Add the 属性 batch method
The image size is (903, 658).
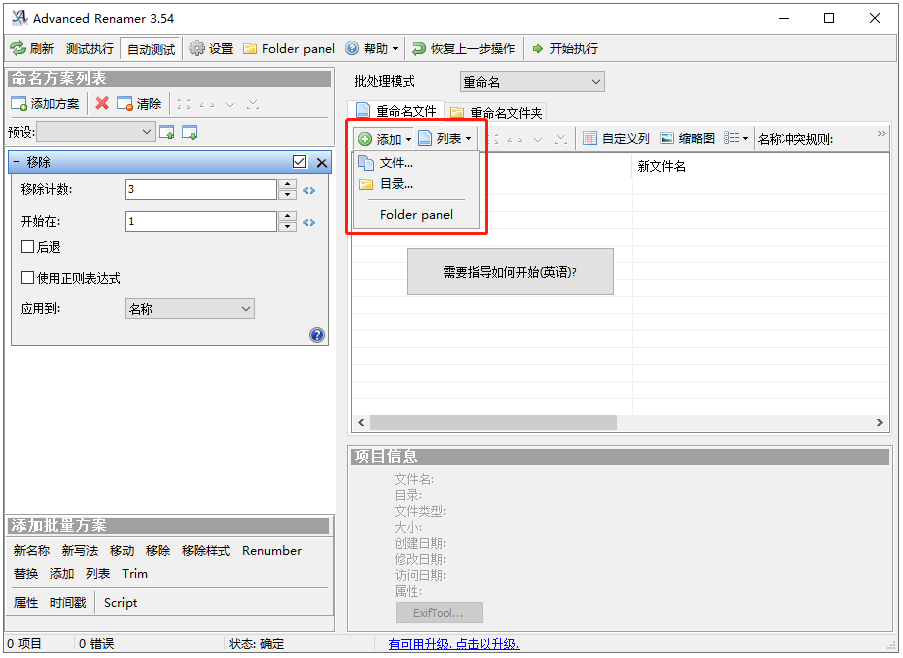[x=25, y=603]
